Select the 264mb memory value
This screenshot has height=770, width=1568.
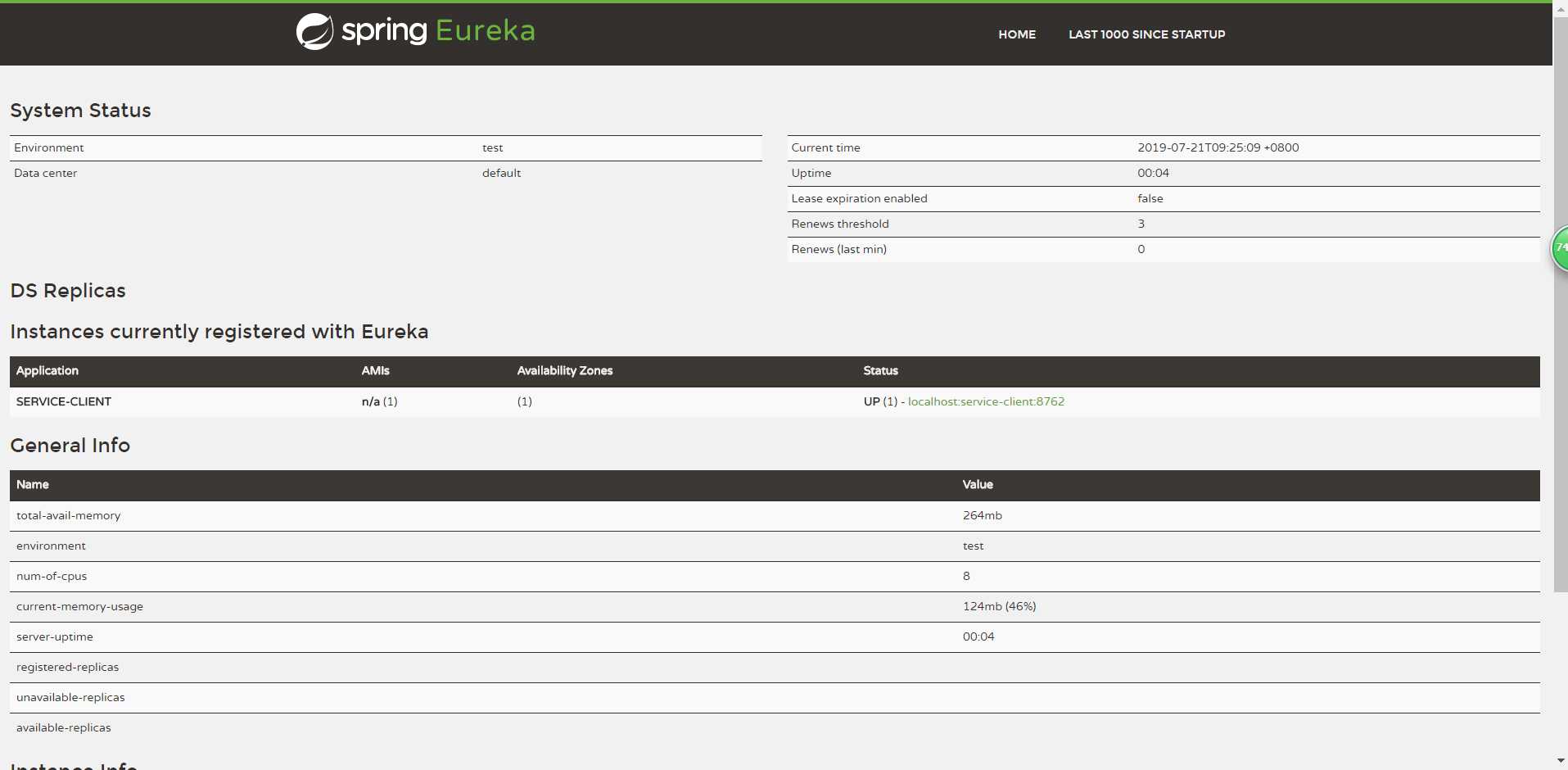tap(983, 516)
